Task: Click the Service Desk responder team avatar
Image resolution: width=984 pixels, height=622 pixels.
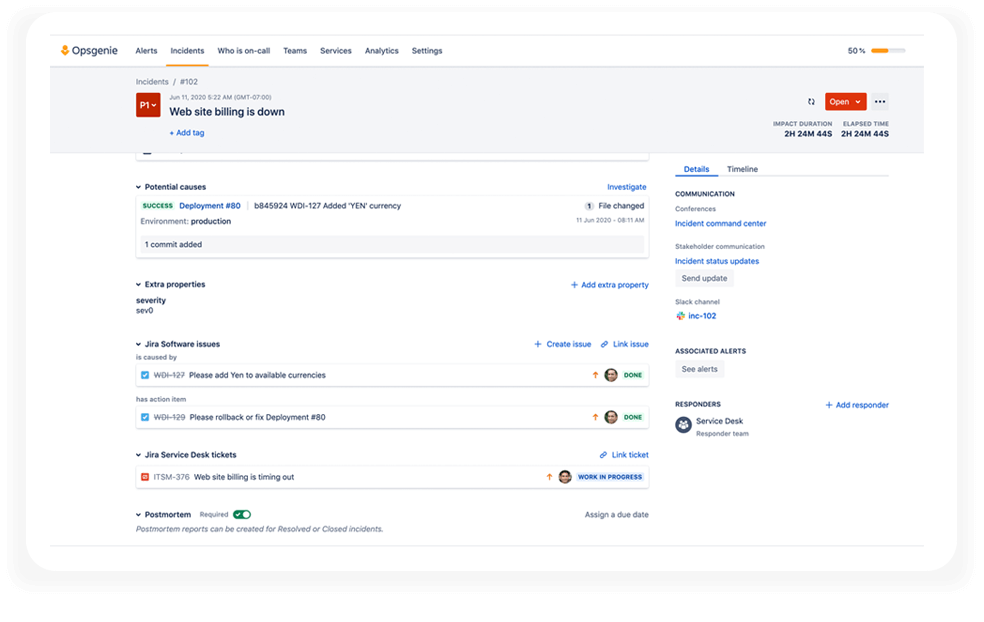Action: (682, 424)
